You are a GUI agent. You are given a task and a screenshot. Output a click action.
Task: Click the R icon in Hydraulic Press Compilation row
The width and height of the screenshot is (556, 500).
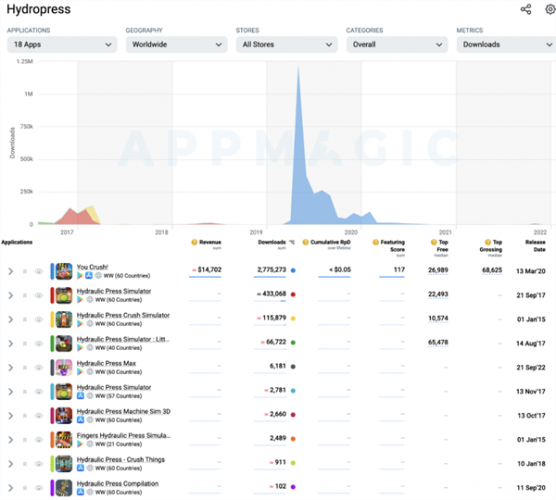coord(25,488)
